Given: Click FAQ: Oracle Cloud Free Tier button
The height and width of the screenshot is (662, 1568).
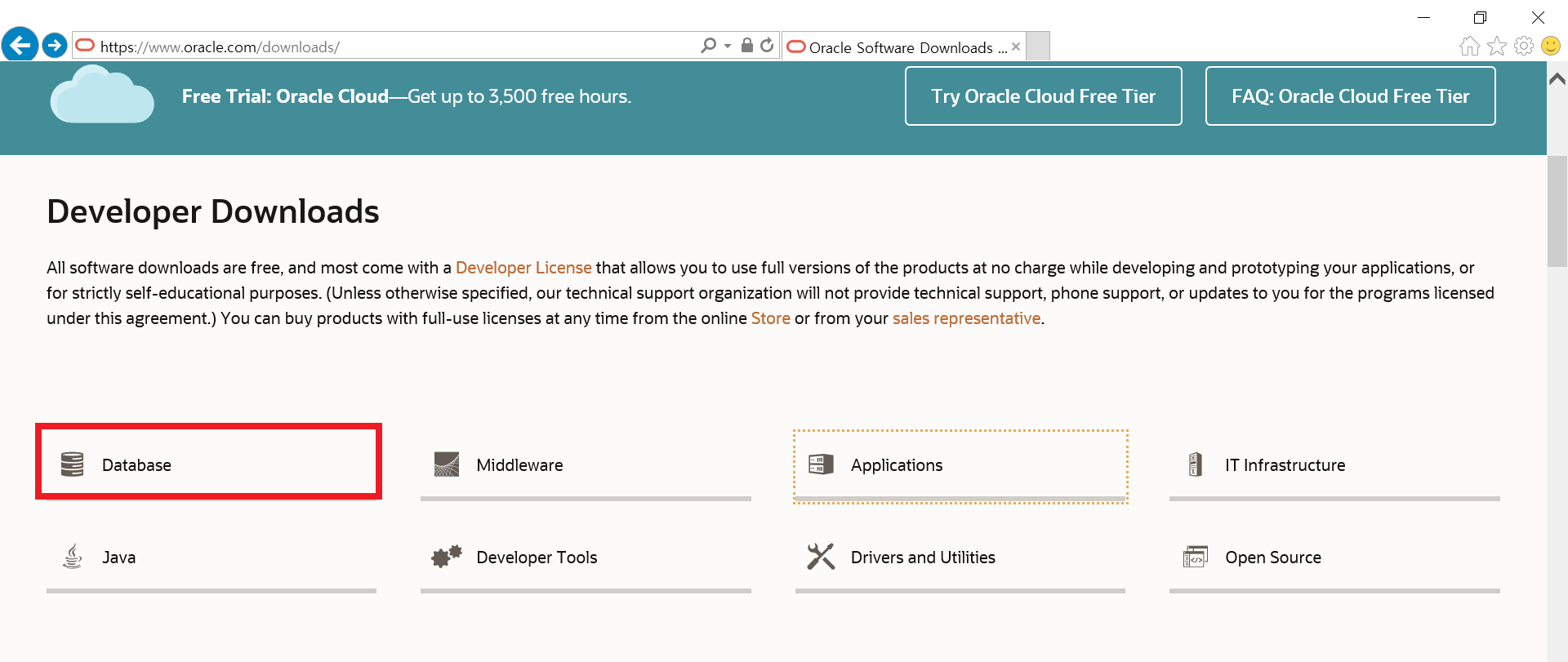Looking at the screenshot, I should (1351, 96).
